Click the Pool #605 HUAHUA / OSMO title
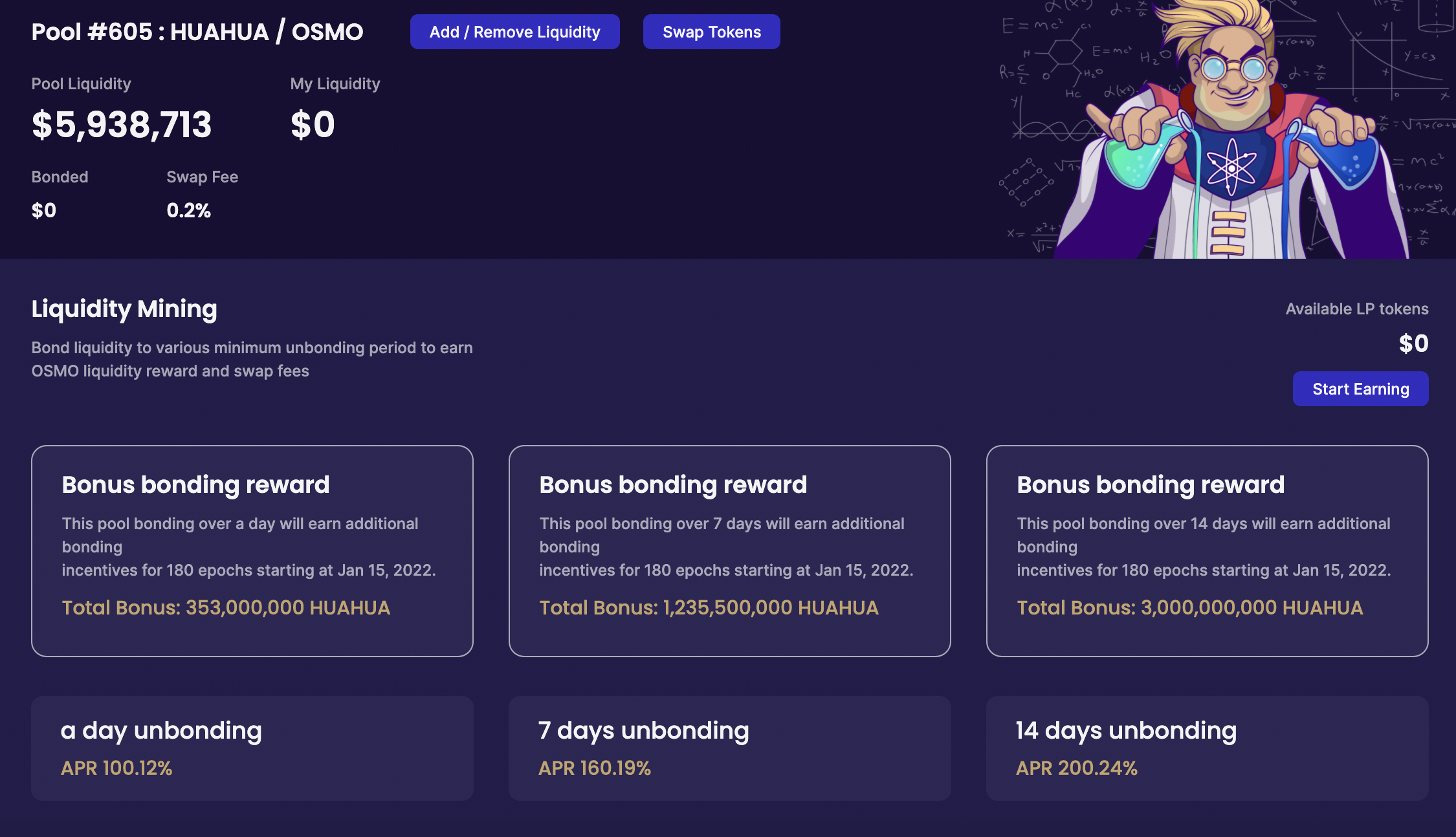Screen dimensions: 1456x837 coord(197,32)
